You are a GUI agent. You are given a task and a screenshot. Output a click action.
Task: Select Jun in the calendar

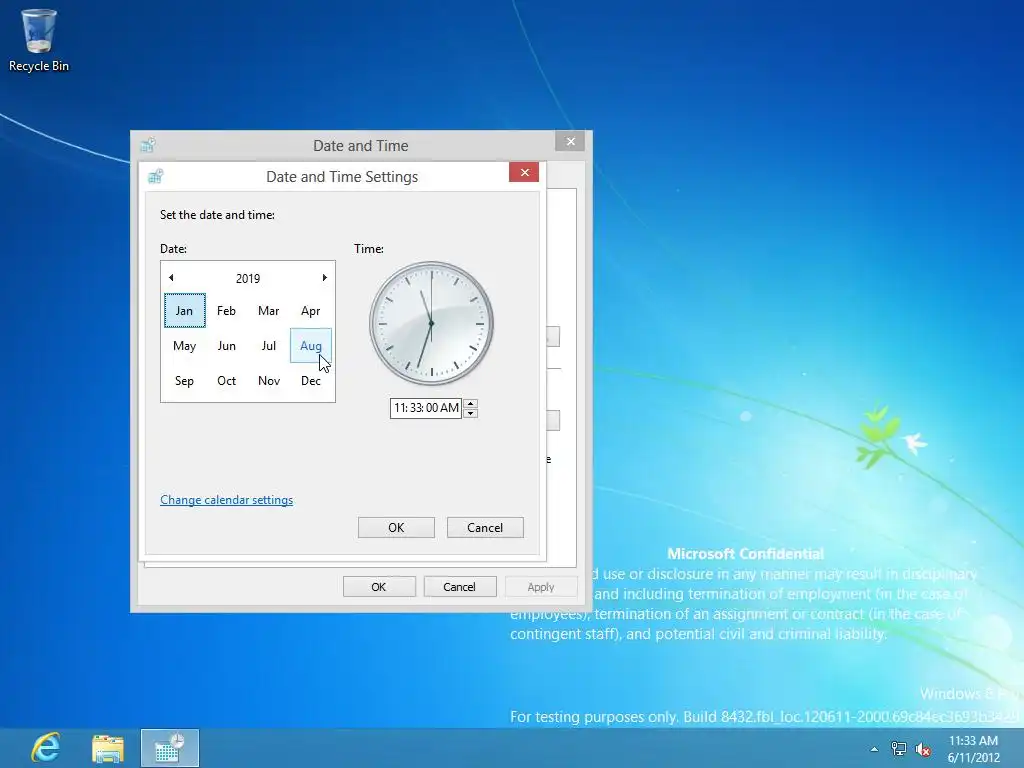pyautogui.click(x=226, y=345)
